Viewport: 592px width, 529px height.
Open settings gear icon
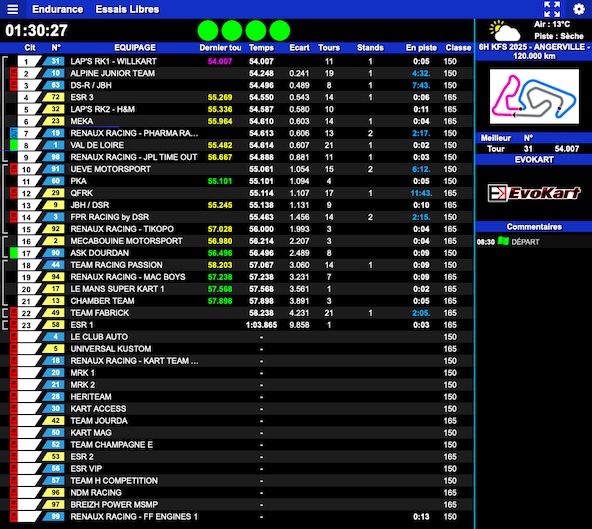pos(578,9)
